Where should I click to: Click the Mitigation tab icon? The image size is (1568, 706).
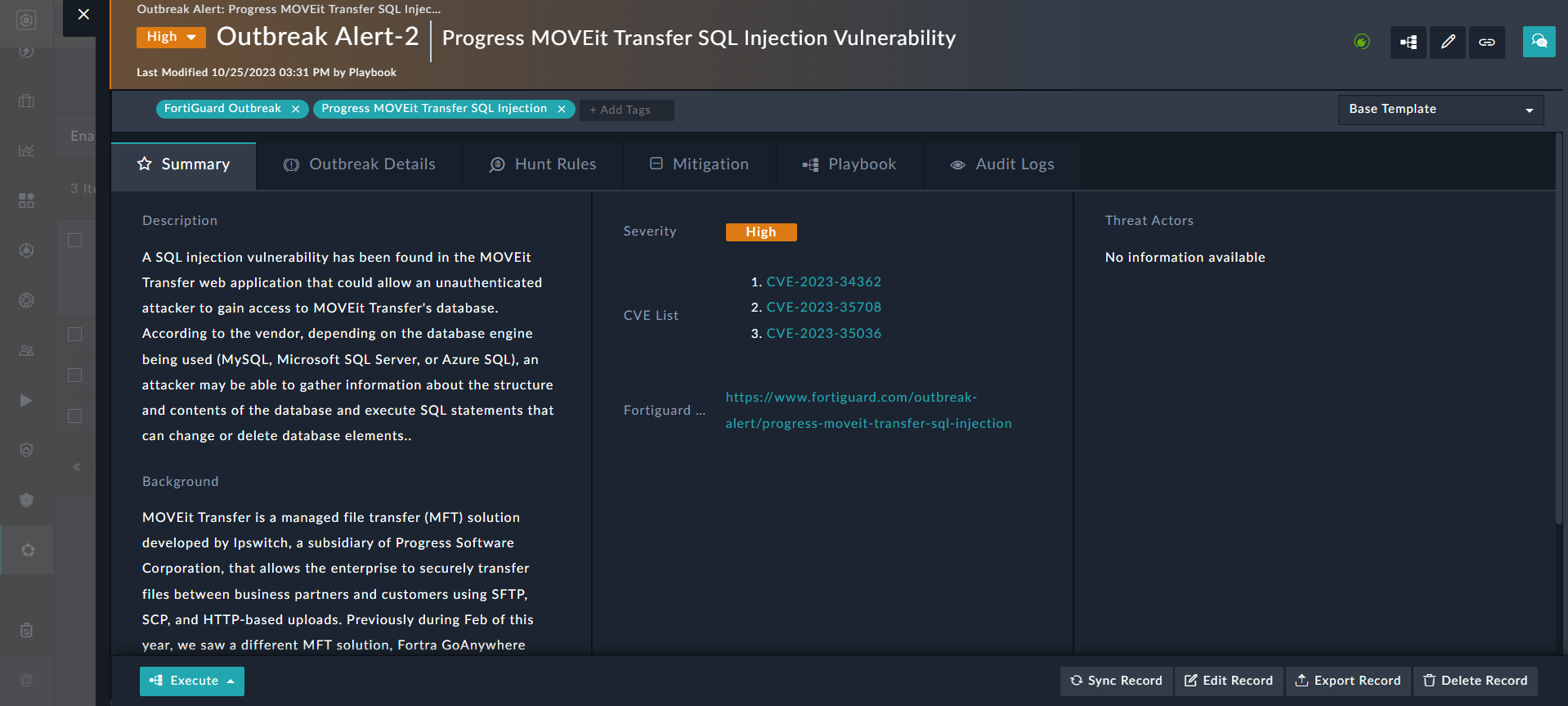[656, 164]
